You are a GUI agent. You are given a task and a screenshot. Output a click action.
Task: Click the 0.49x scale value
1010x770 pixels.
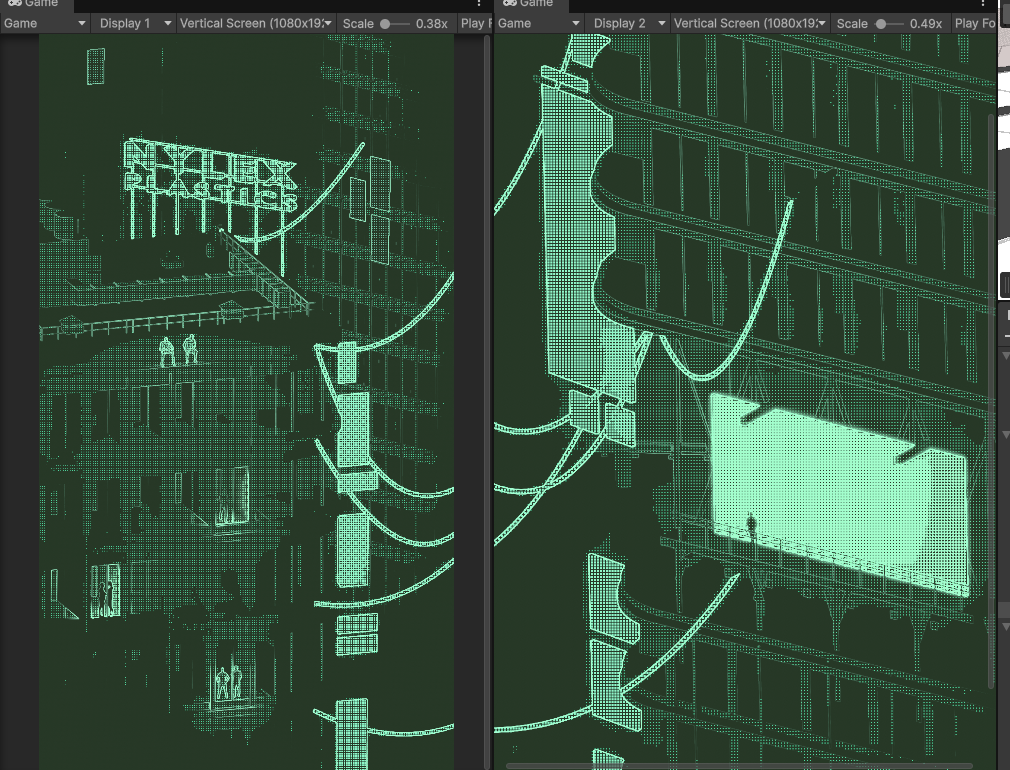pos(926,24)
